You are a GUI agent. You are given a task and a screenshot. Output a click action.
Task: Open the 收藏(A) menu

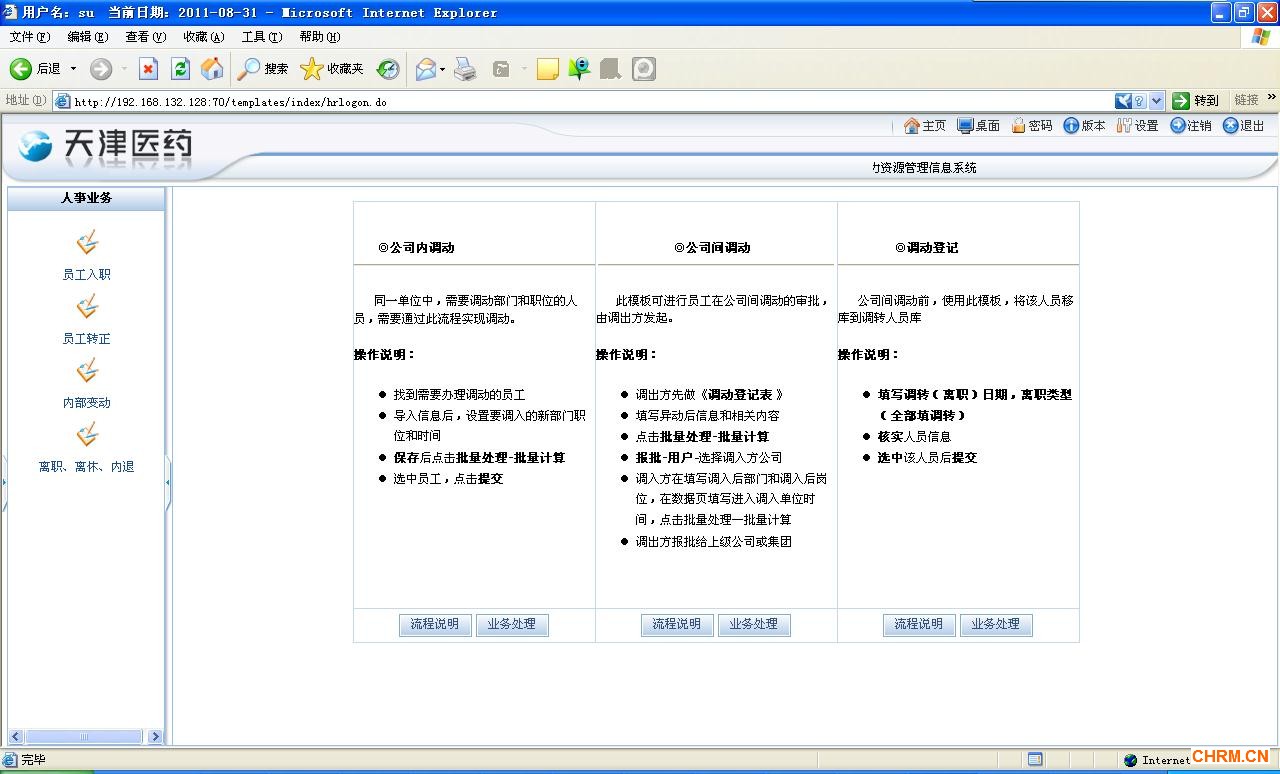[203, 37]
